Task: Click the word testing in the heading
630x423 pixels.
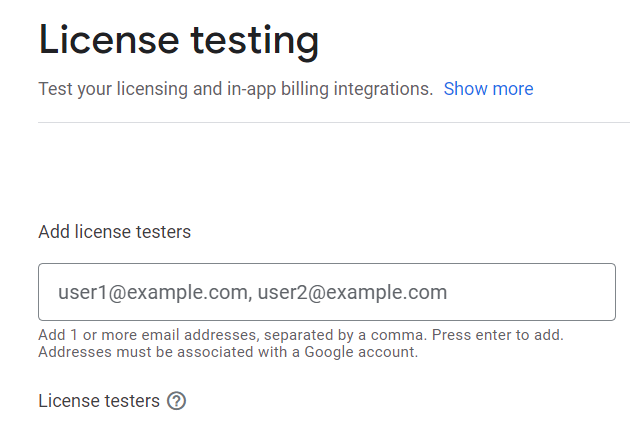Action: [x=255, y=41]
